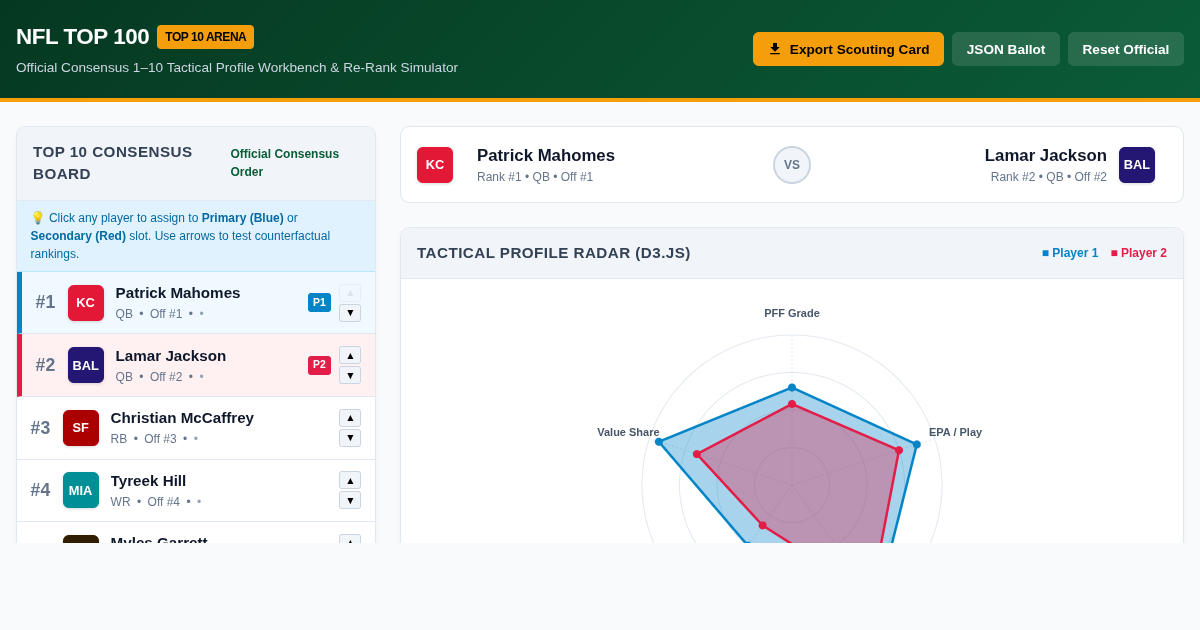This screenshot has width=1200, height=630.
Task: Click the P2 badge on Lamar Jackson
Action: (x=319, y=365)
